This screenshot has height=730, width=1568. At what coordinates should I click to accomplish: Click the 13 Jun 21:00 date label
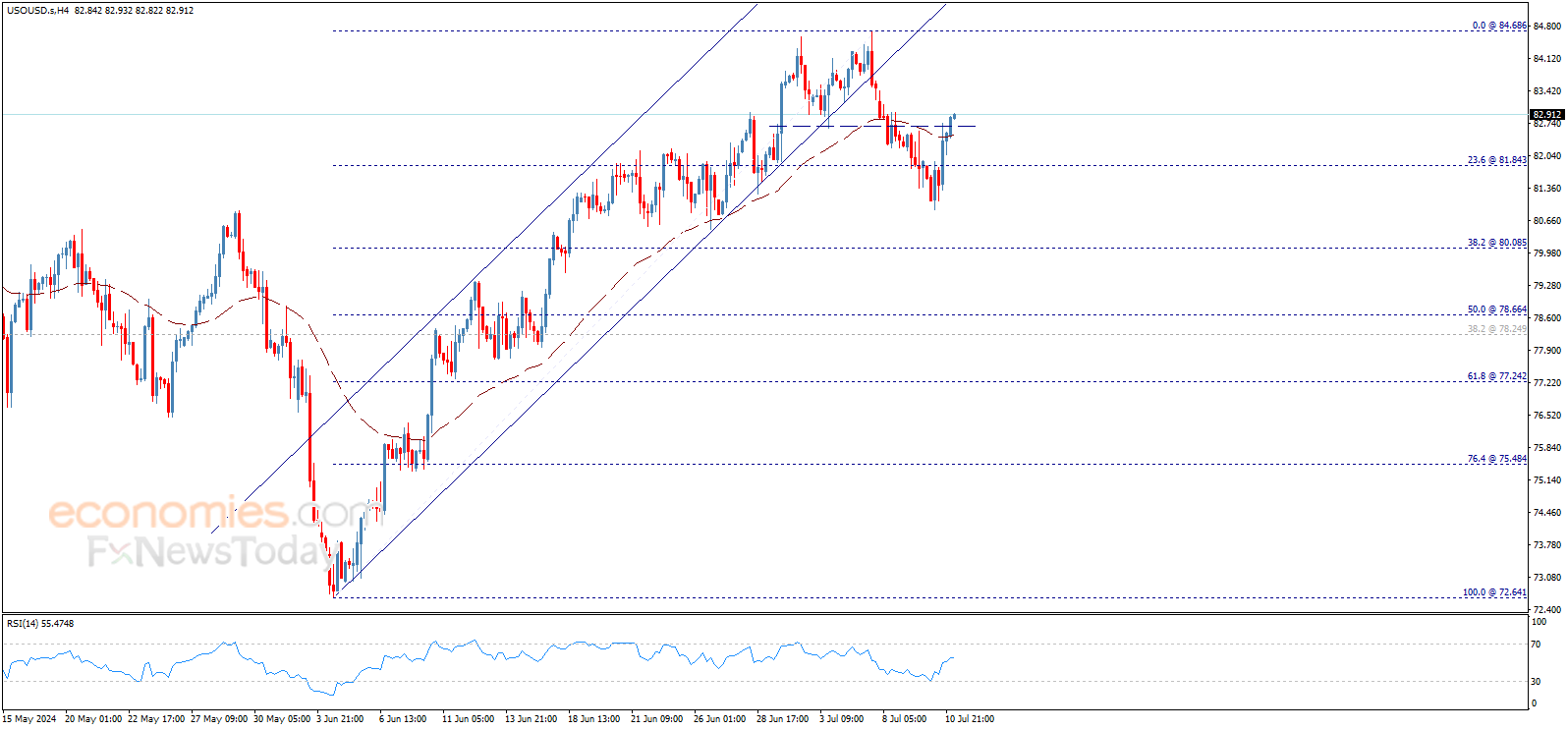point(532,719)
